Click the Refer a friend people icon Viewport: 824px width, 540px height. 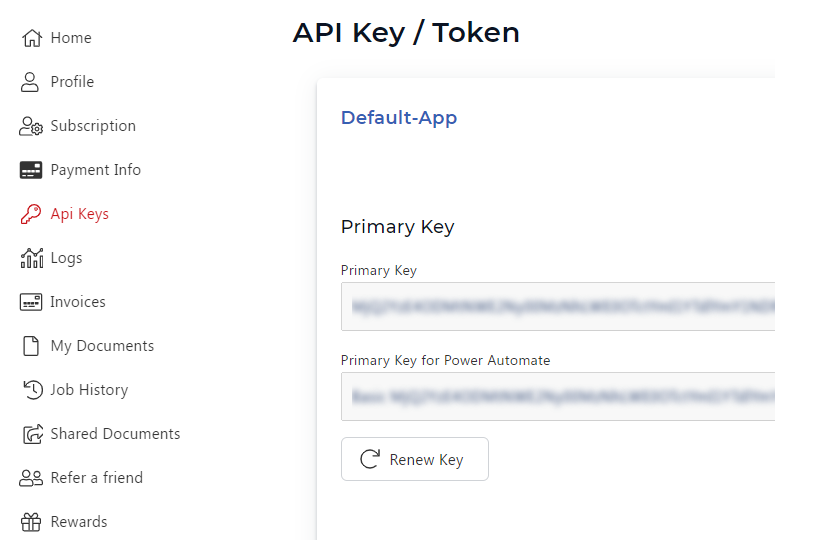click(x=31, y=478)
